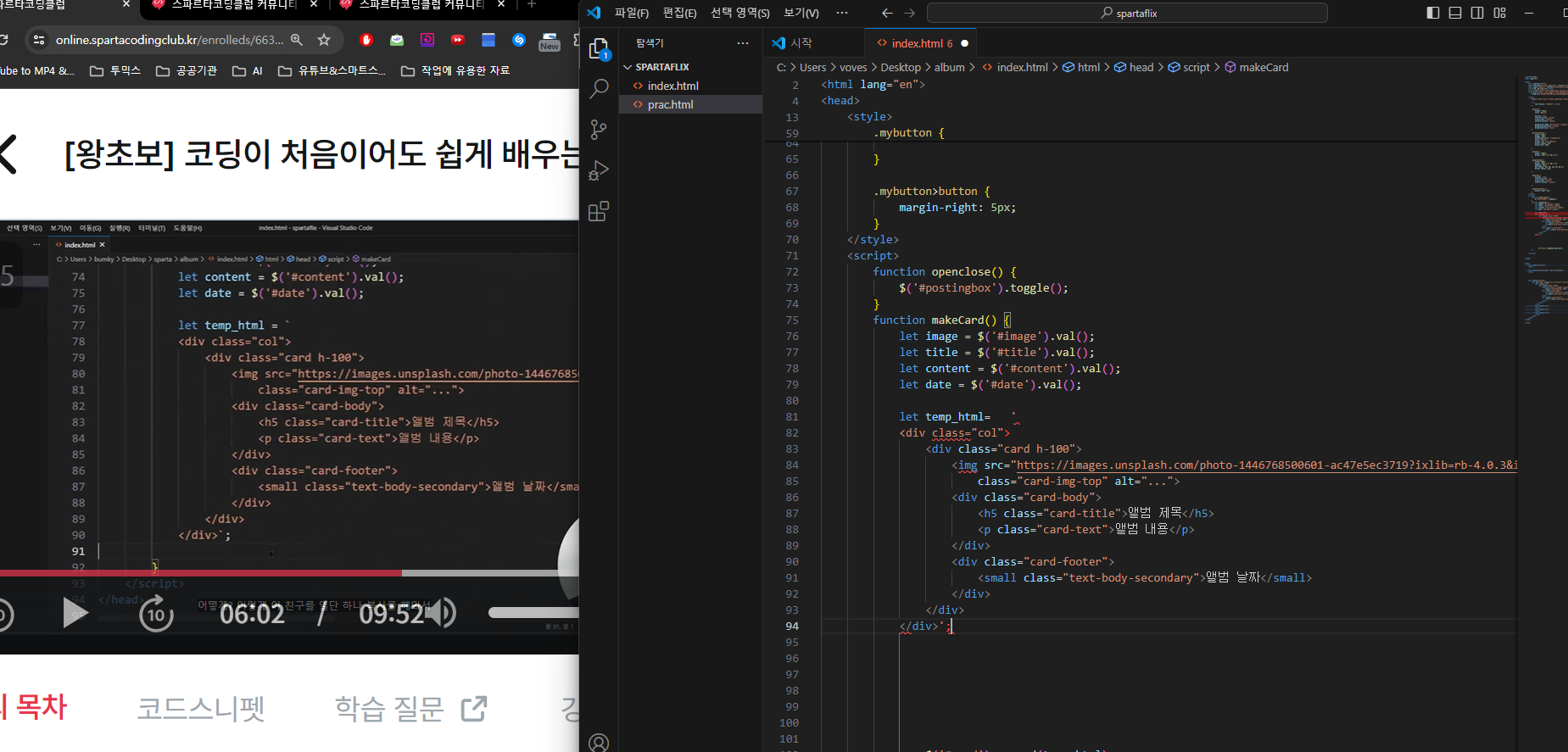Open the explorer panel more actions ellipsis
Viewport: 1568px width, 752px height.
coord(743,42)
